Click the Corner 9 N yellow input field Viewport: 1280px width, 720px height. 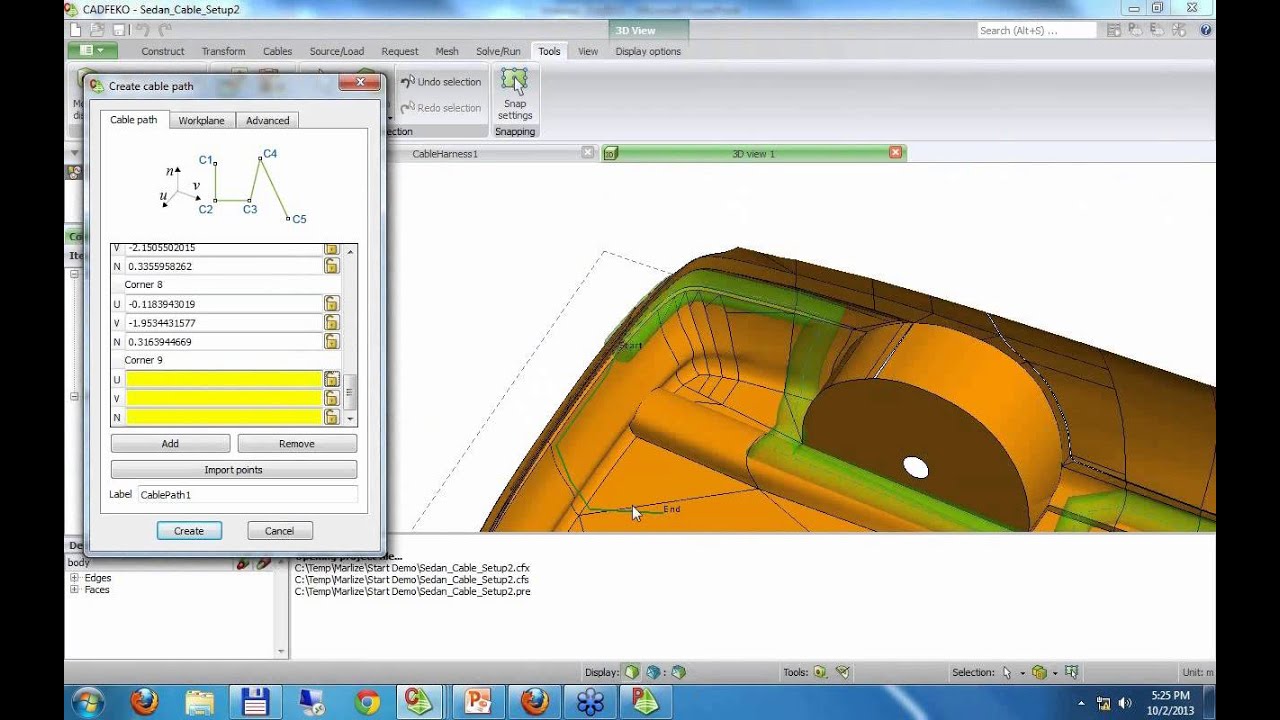click(x=223, y=417)
